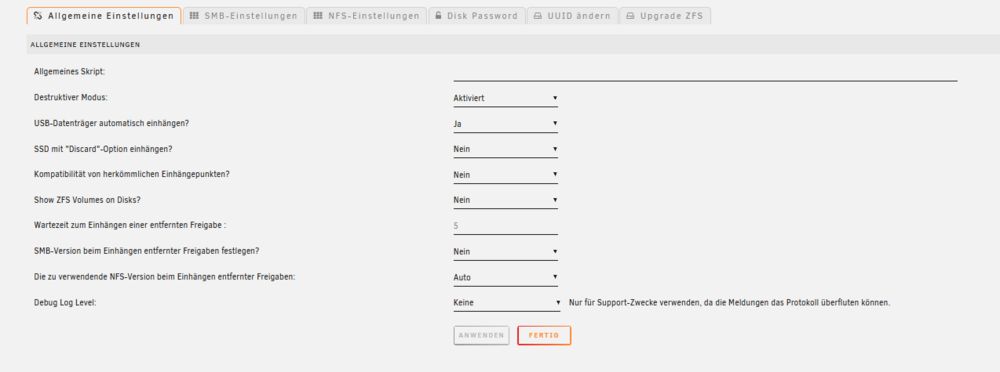The height and width of the screenshot is (372, 1000).
Task: Click the Anwenden button
Action: coord(482,336)
